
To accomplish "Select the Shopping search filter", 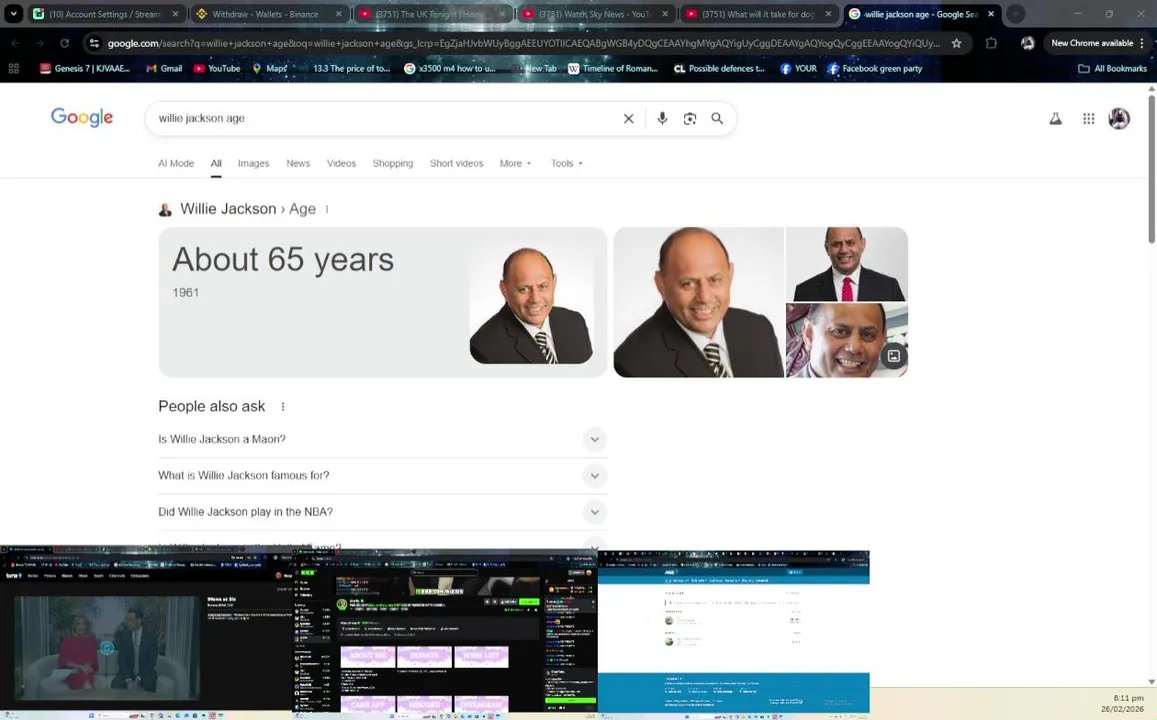I will click(393, 163).
